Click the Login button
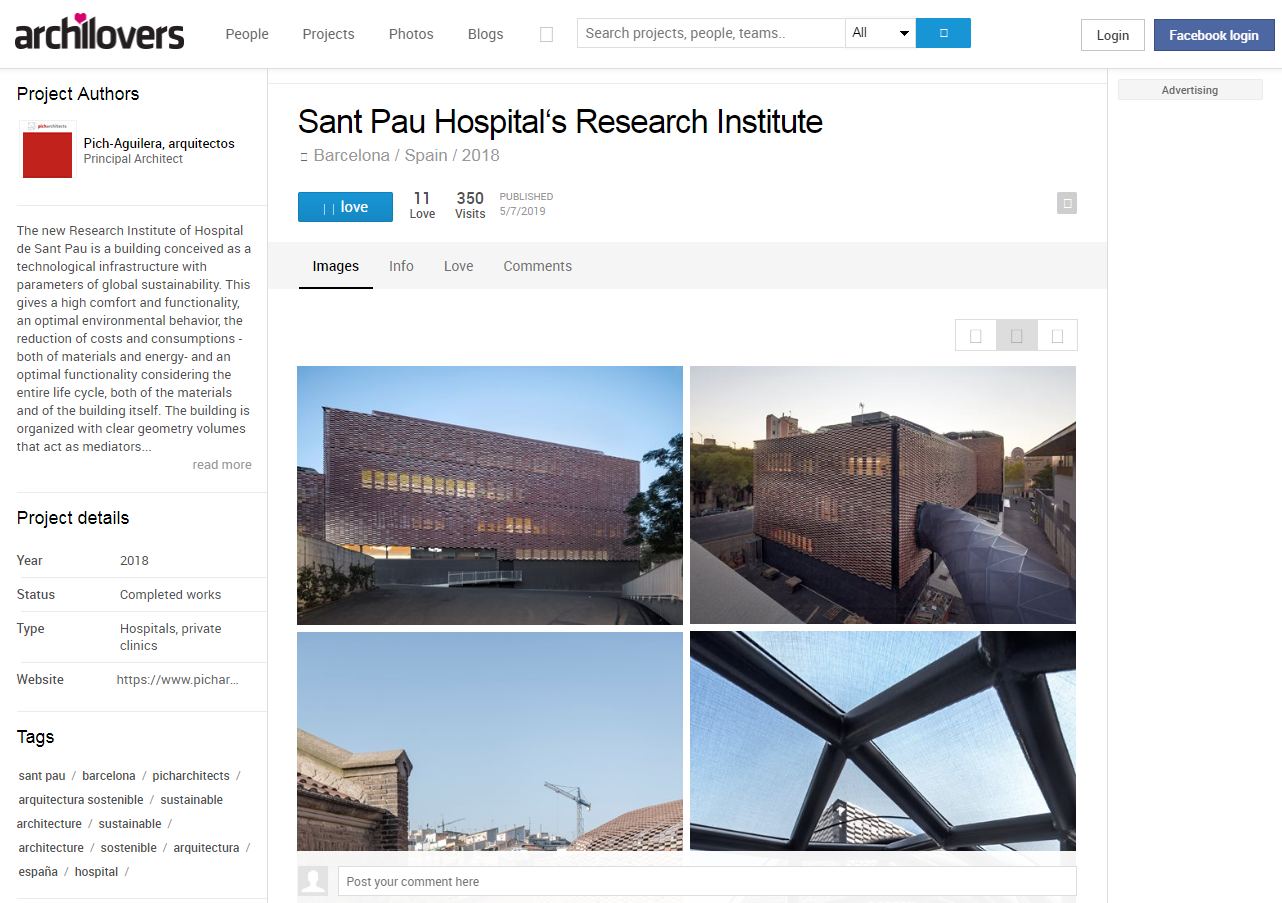This screenshot has height=903, width=1282. click(x=1113, y=35)
